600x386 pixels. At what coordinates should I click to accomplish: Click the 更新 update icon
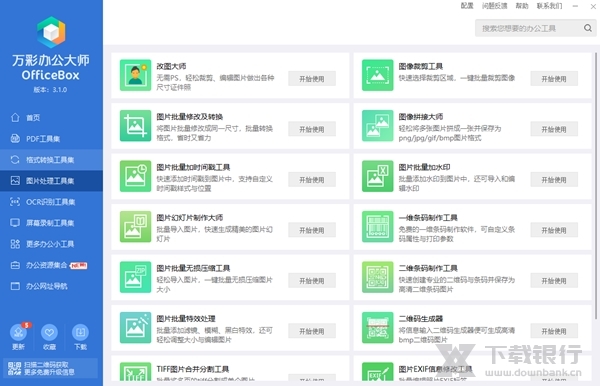[x=18, y=332]
